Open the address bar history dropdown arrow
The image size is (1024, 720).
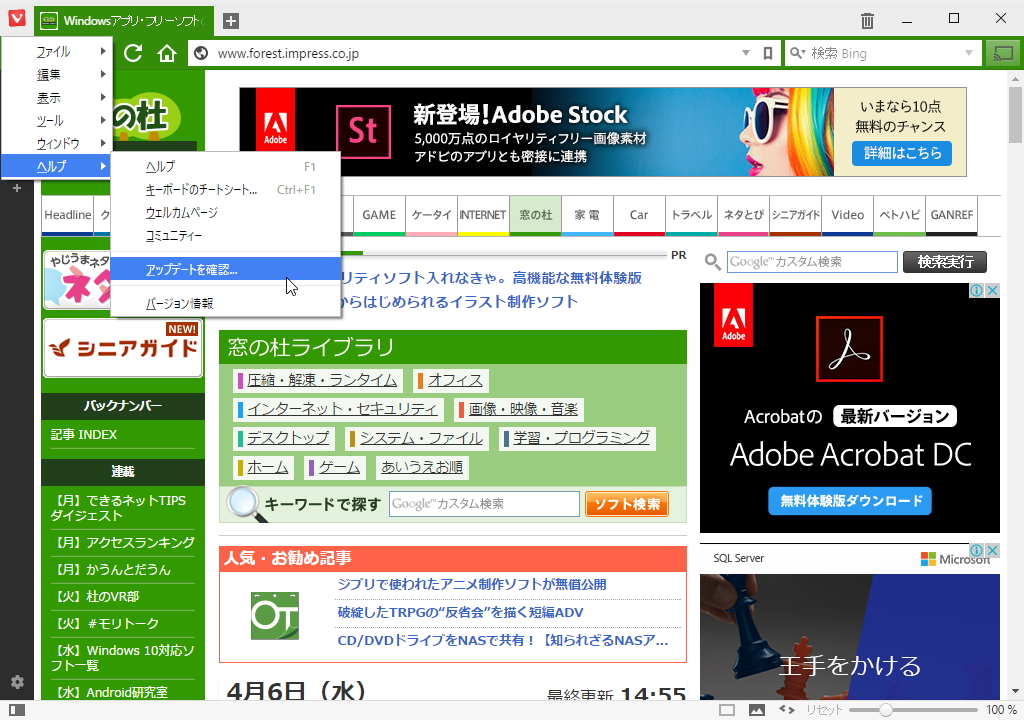744,52
